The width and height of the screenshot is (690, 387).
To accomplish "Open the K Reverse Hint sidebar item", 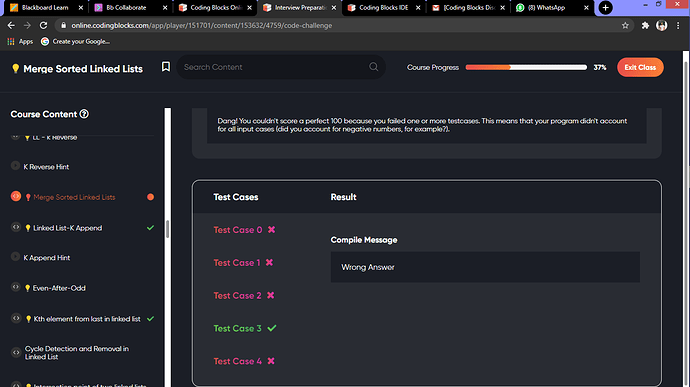I will point(46,167).
